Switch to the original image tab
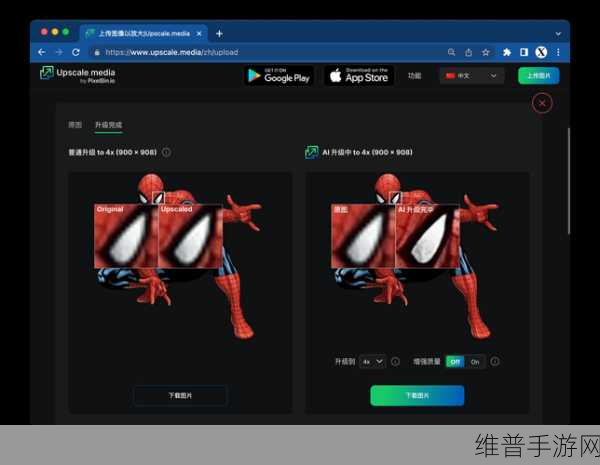The height and width of the screenshot is (465, 600). point(75,124)
